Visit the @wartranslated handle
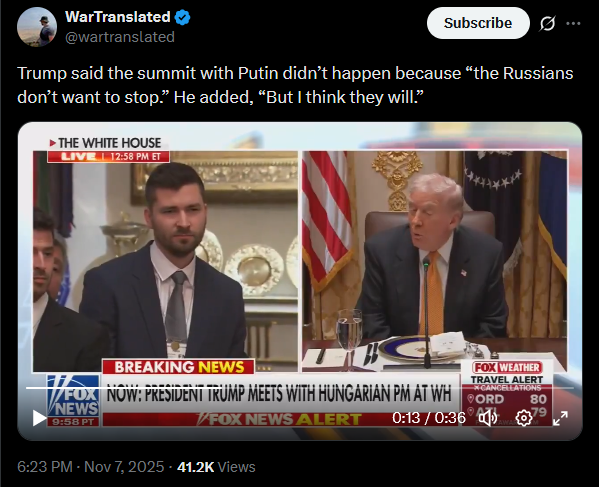This screenshot has width=599, height=487. [120, 37]
